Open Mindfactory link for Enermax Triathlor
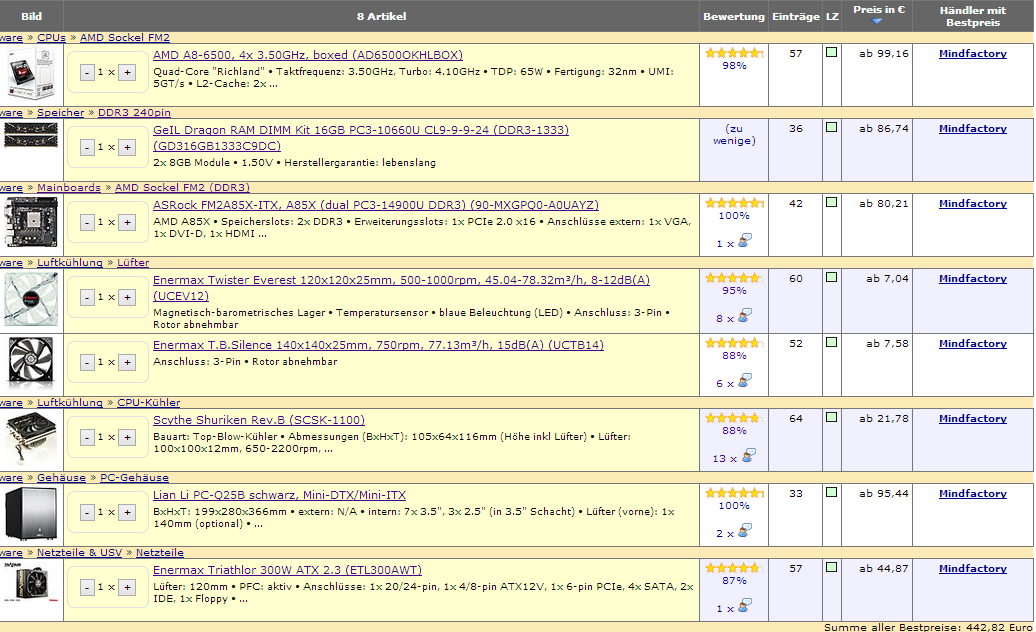This screenshot has height=632, width=1036. pyautogui.click(x=973, y=569)
